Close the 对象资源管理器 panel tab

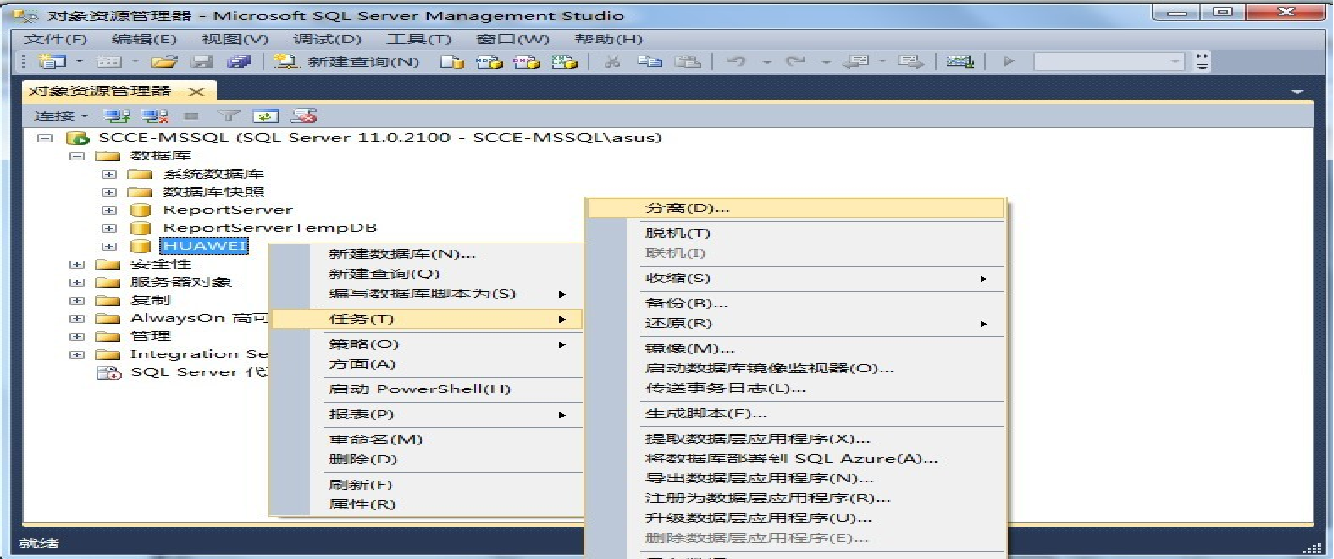point(196,91)
